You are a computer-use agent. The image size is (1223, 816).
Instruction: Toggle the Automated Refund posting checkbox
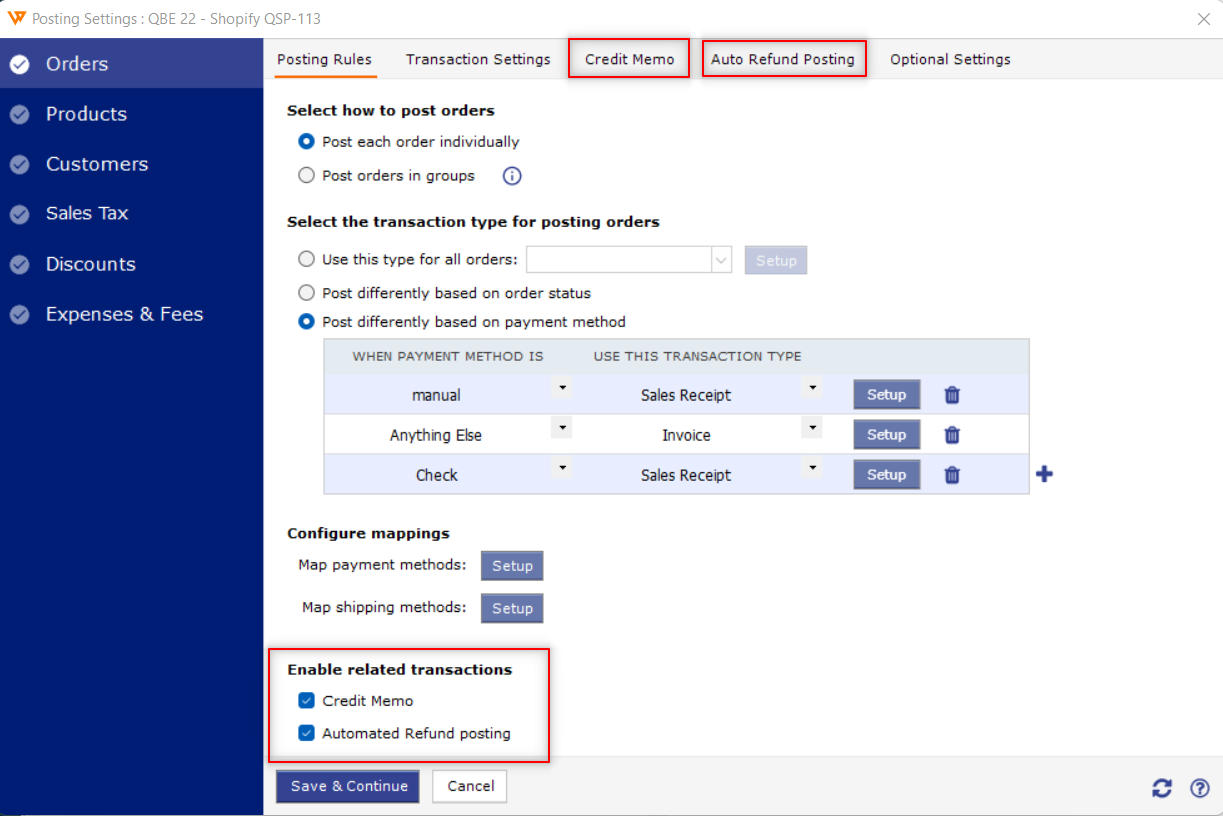306,733
